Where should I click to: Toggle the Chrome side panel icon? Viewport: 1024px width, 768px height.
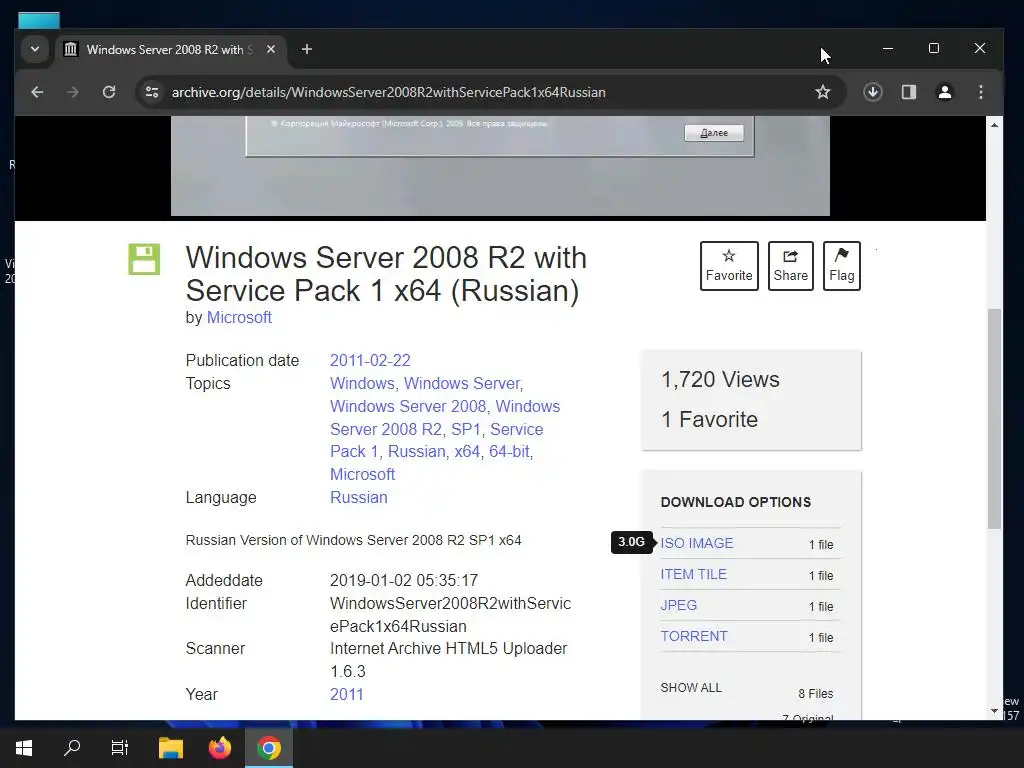coord(908,92)
